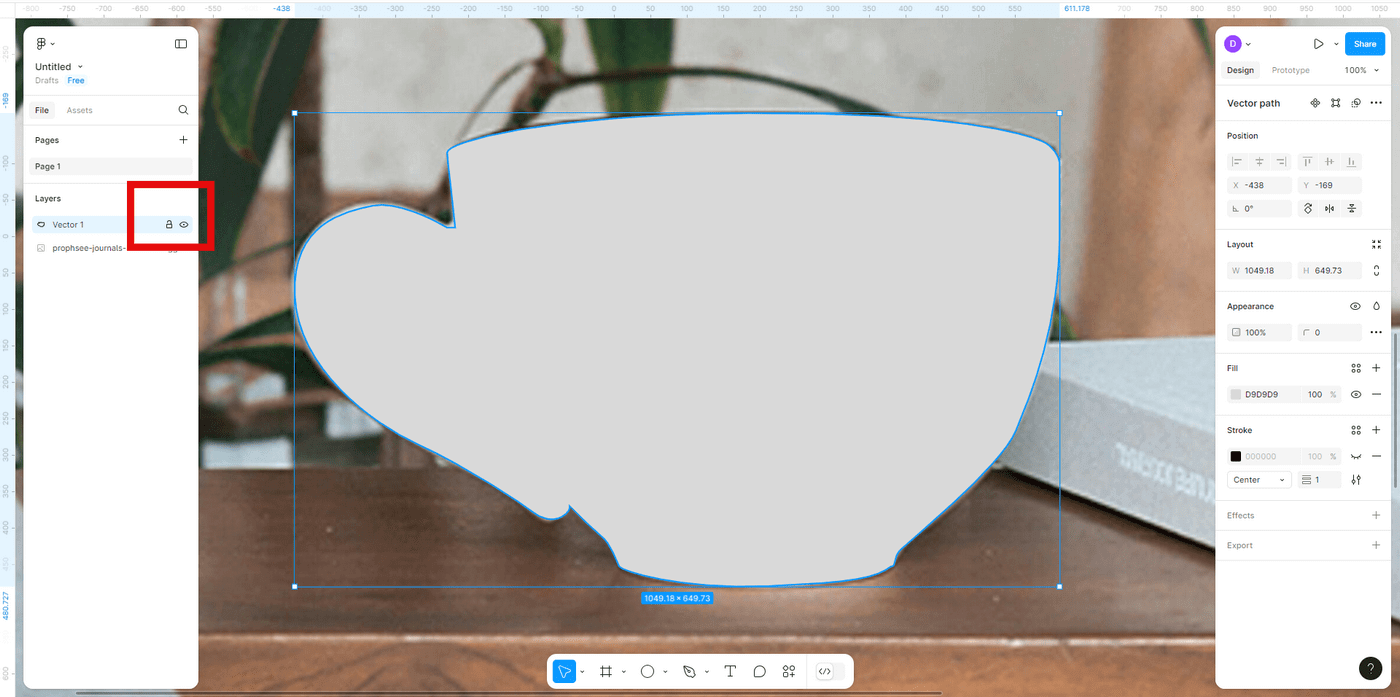Open the D9D9D9 fill color swatch
1400x697 pixels.
pyautogui.click(x=1236, y=394)
